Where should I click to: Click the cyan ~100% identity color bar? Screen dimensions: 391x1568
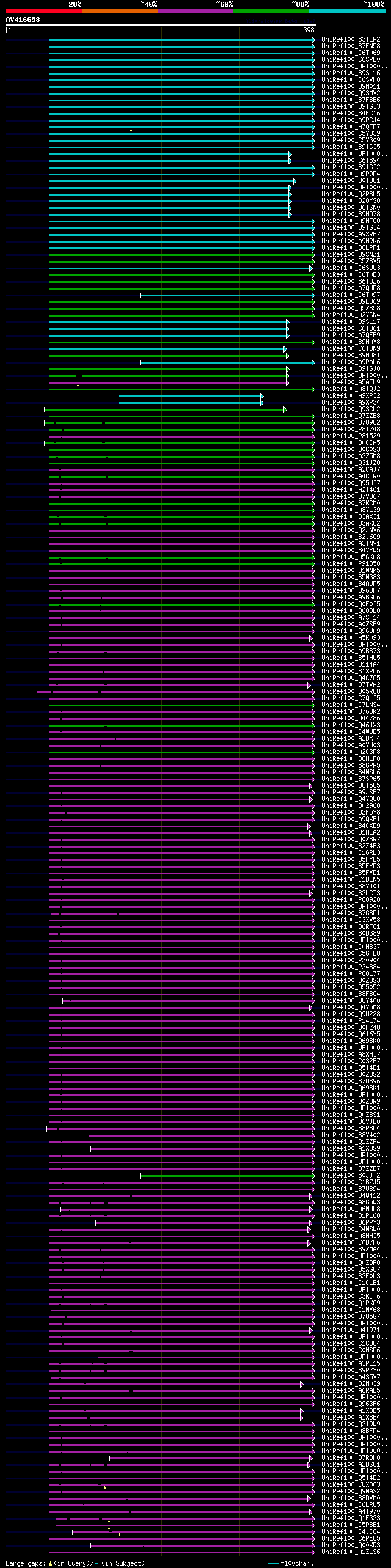[347, 11]
